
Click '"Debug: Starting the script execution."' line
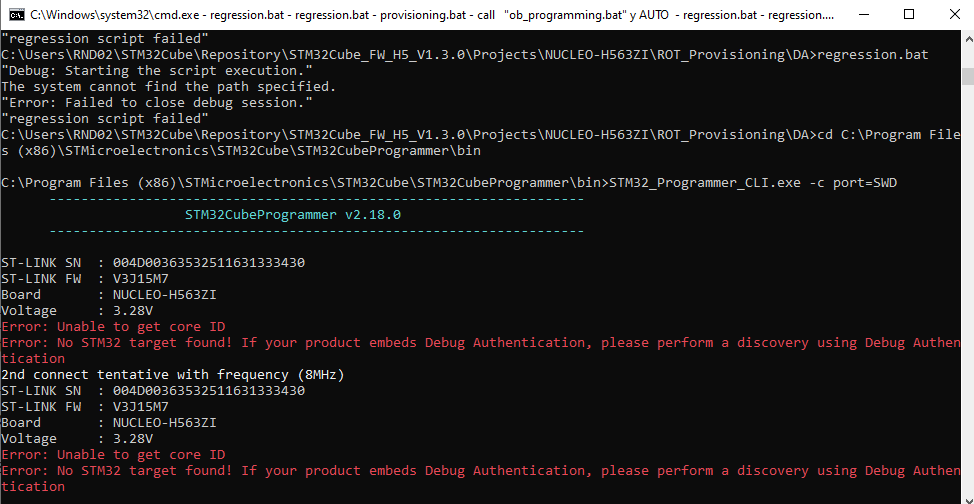pos(157,71)
